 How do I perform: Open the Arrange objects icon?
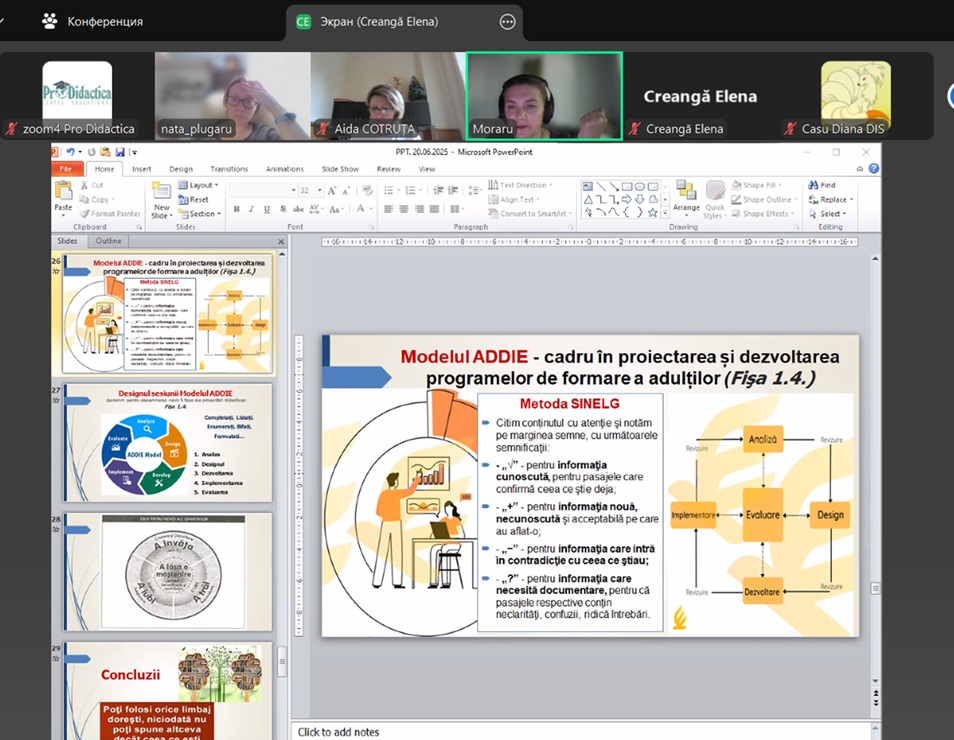(x=686, y=190)
